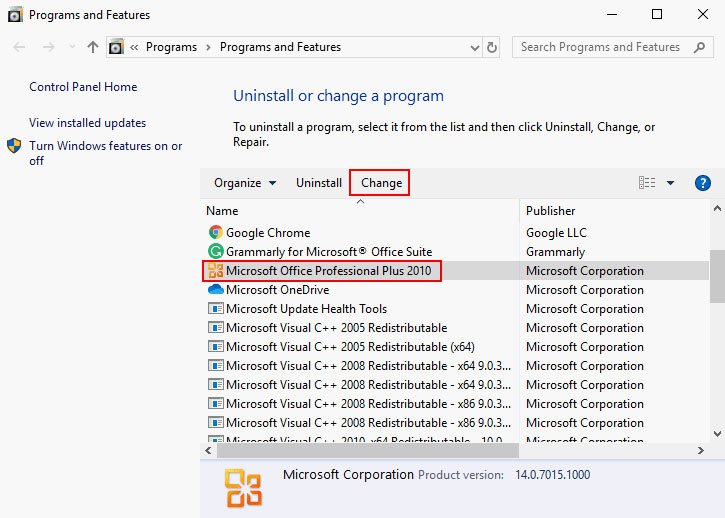The height and width of the screenshot is (518, 725).
Task: Click the Programs and Features breadcrumb segment
Action: [280, 47]
